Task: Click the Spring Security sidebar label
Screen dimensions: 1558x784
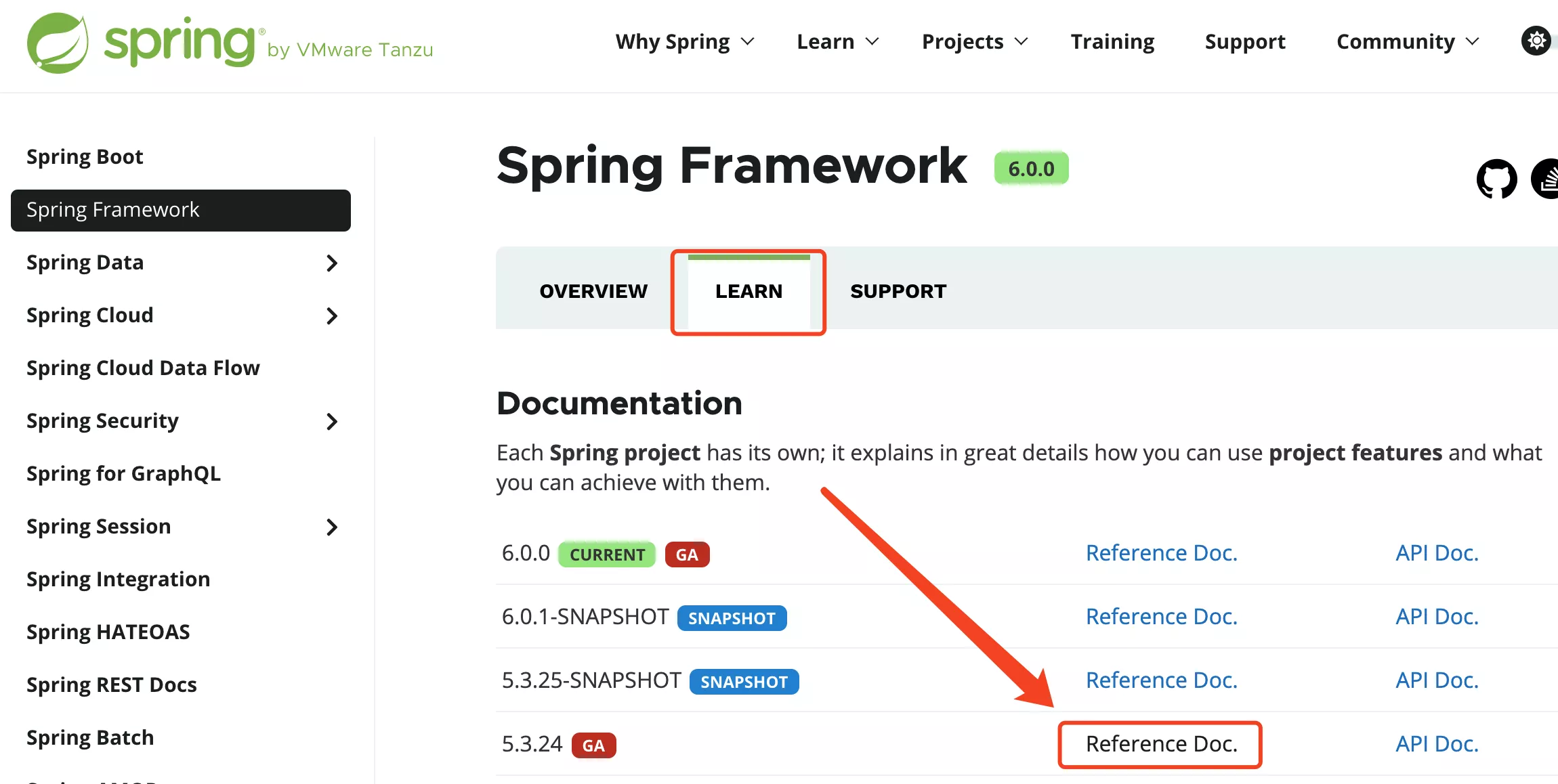Action: tap(102, 421)
